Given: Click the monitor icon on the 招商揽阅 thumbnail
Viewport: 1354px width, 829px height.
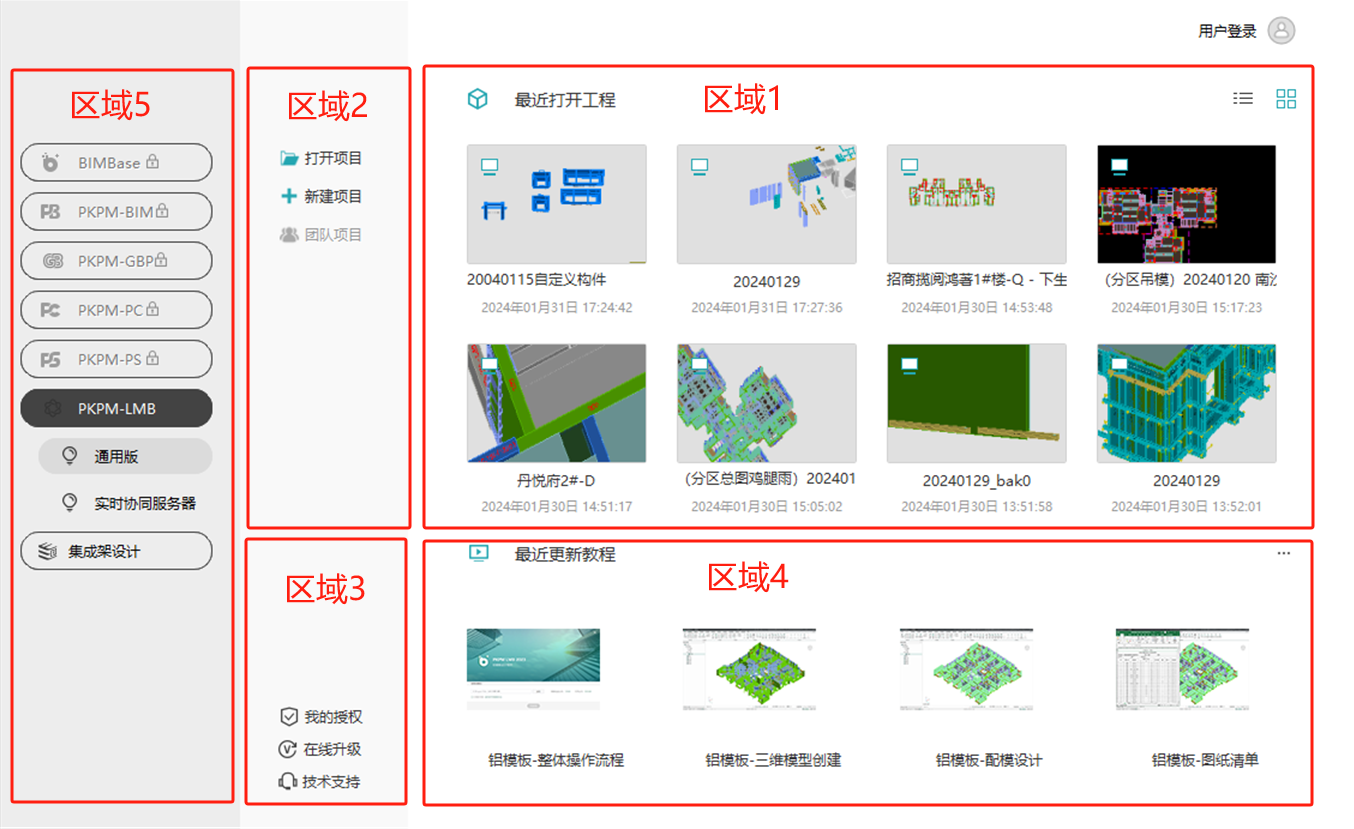Looking at the screenshot, I should coord(909,165).
